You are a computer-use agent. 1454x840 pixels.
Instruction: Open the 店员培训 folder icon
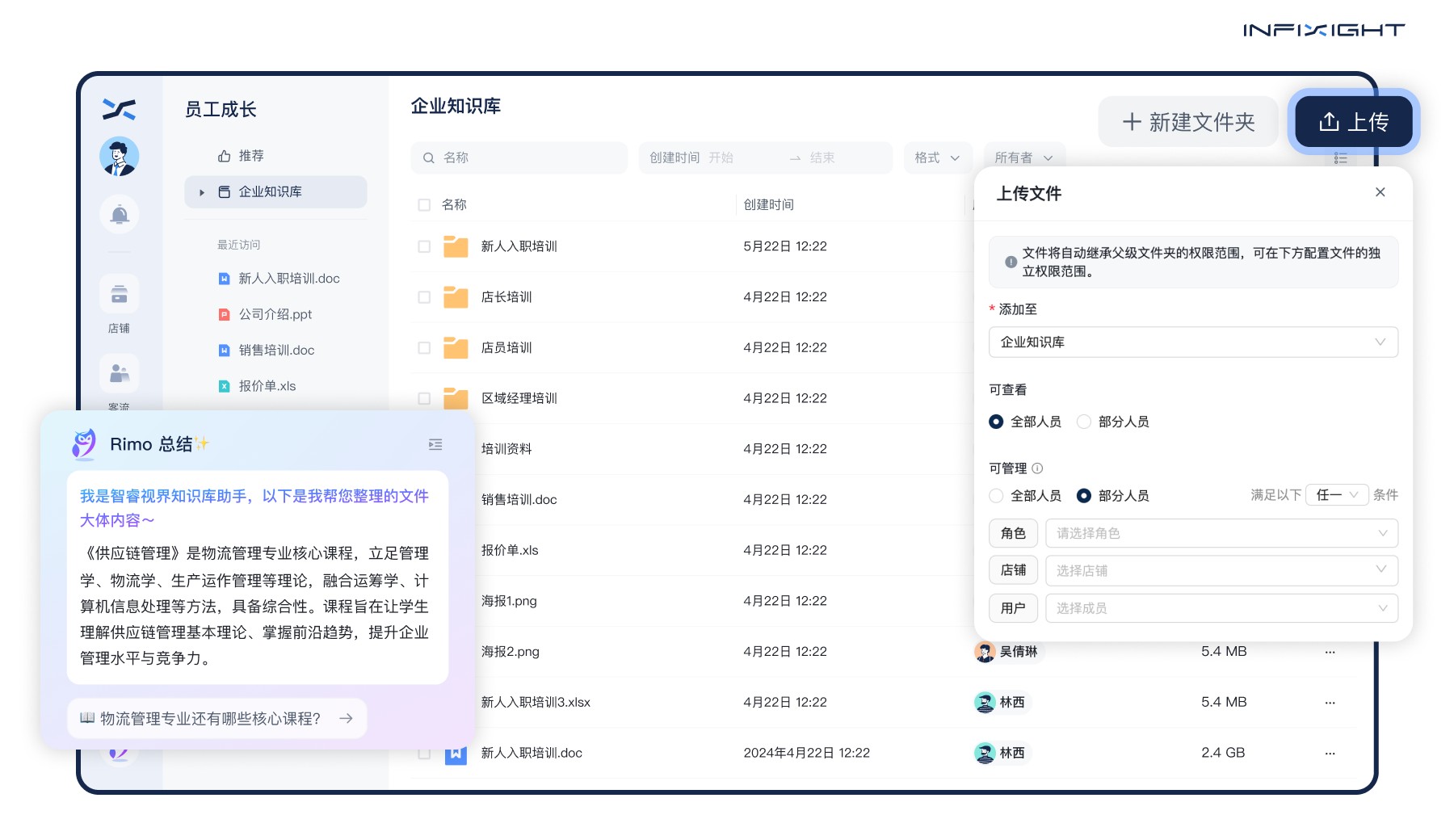click(x=456, y=348)
